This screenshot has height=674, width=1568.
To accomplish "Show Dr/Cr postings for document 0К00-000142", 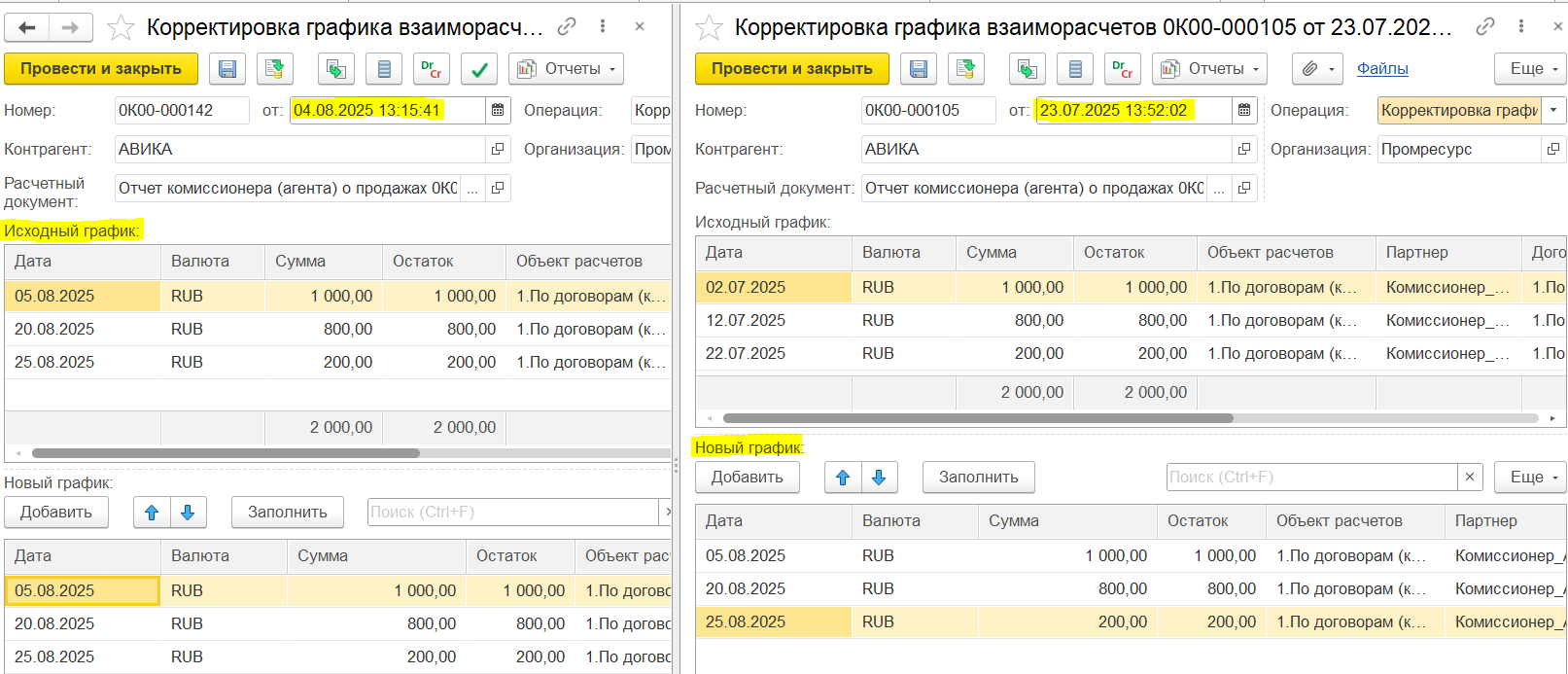I will pos(431,69).
